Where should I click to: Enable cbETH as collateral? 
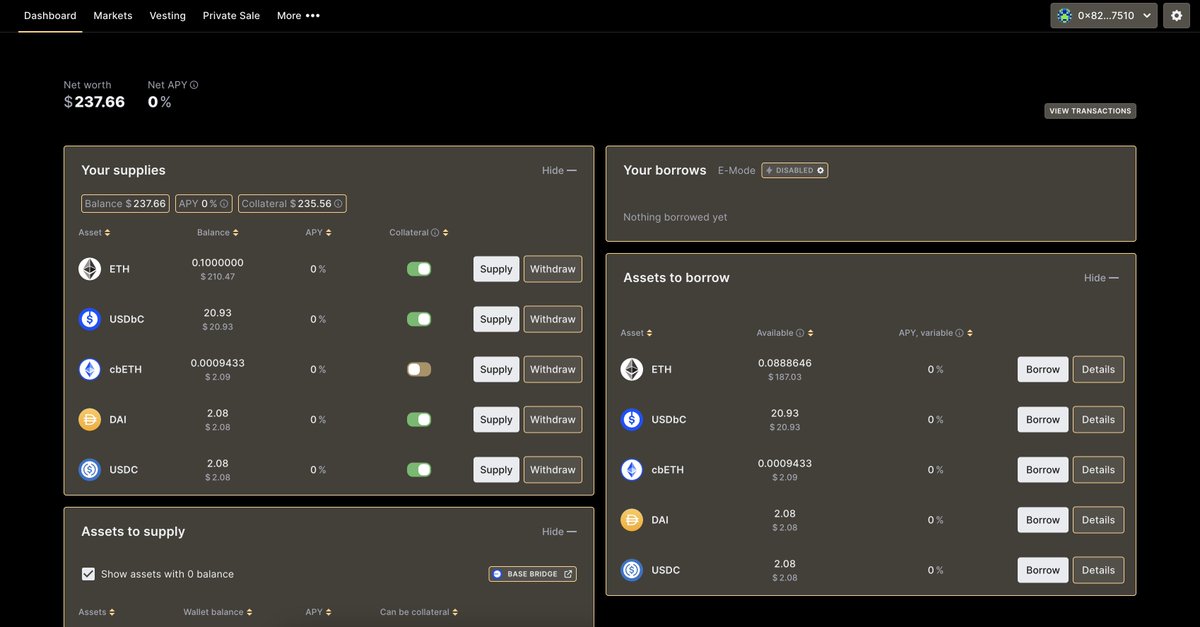pyautogui.click(x=418, y=369)
